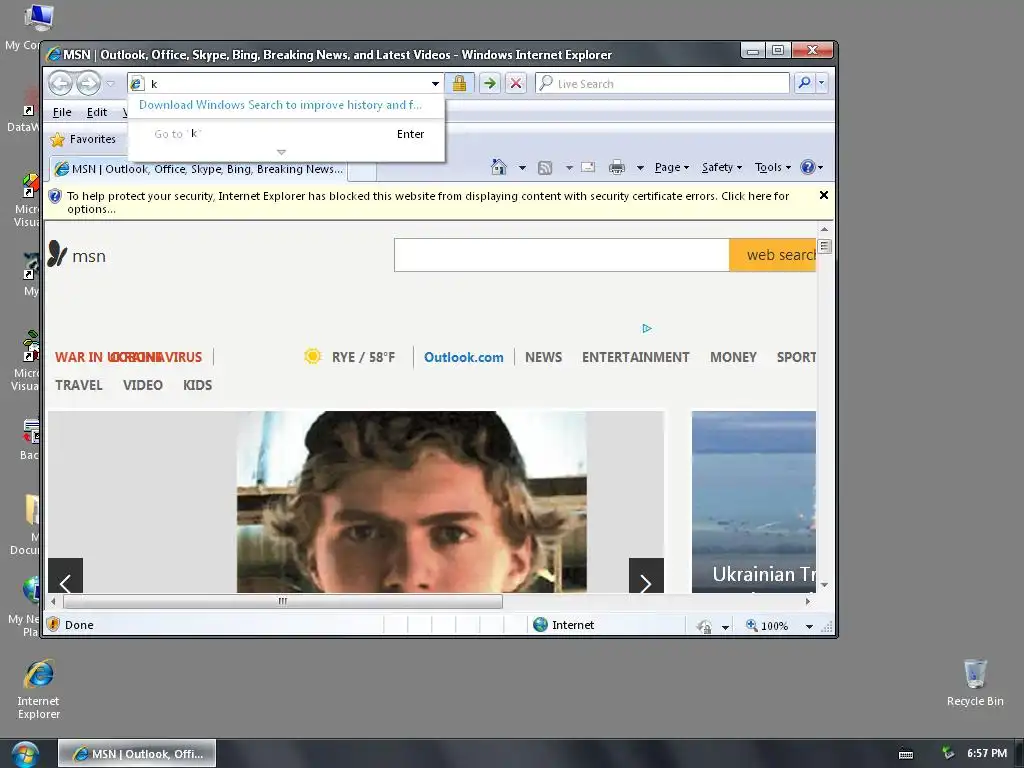The width and height of the screenshot is (1024, 768).
Task: Open the Page menu
Action: [672, 168]
